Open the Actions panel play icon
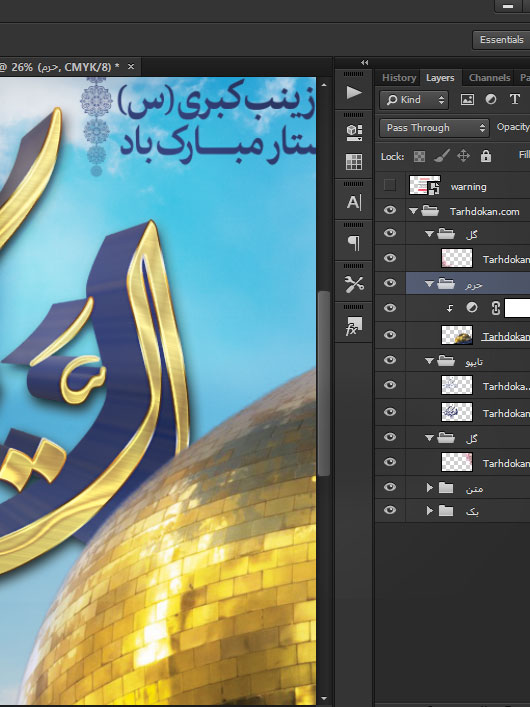Image resolution: width=530 pixels, height=707 pixels. pyautogui.click(x=354, y=93)
